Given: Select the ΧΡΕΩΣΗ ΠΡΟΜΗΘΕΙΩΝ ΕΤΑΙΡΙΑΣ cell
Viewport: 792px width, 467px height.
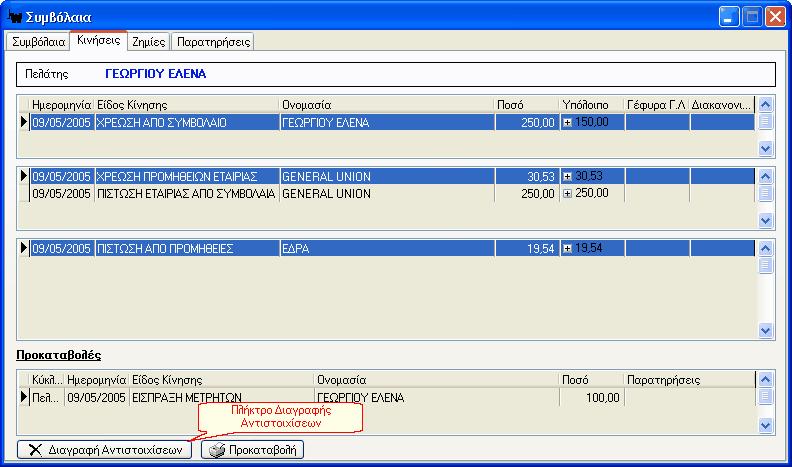Looking at the screenshot, I should pos(187,176).
